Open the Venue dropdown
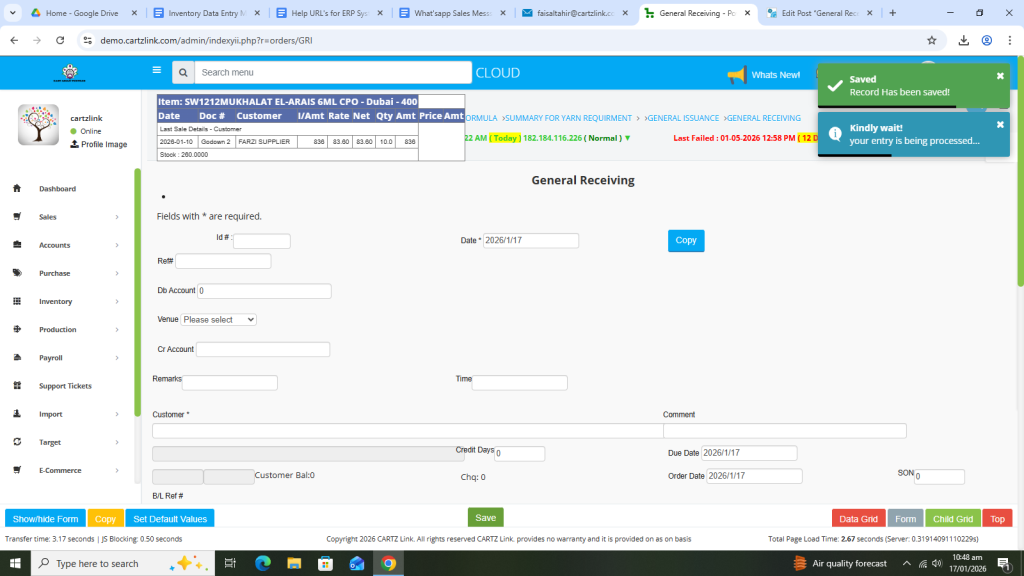1024x576 pixels. tap(219, 320)
